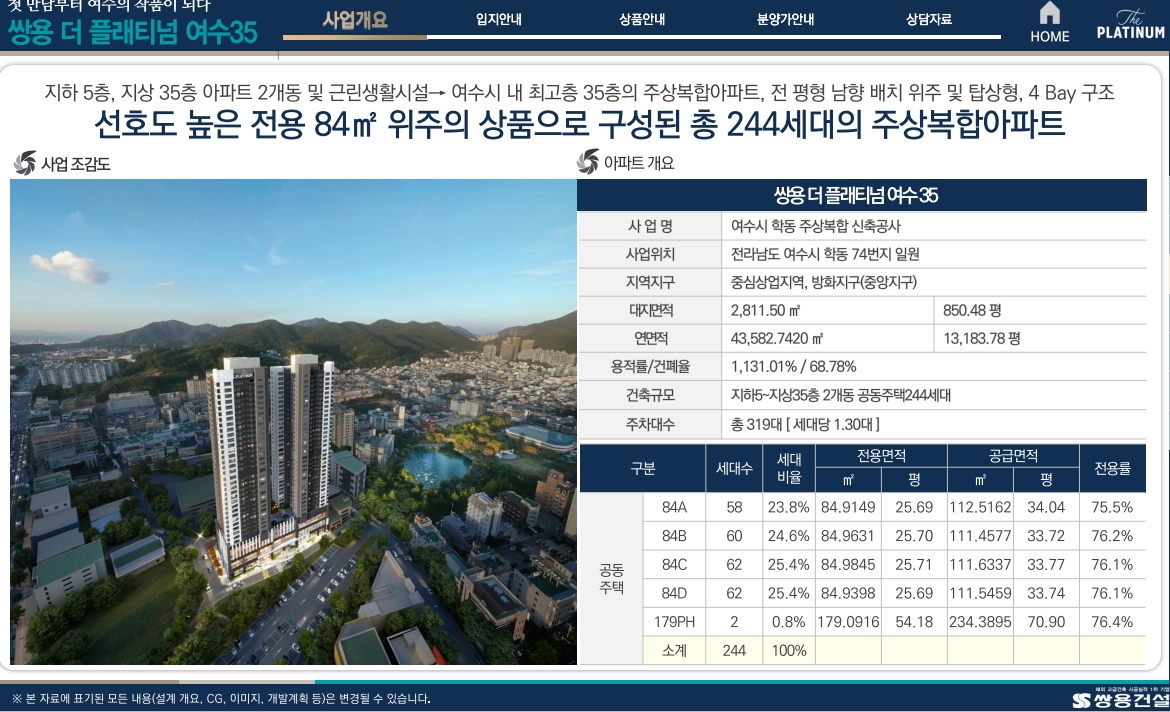The image size is (1170, 712).
Task: Open the 상품안내 tab
Action: click(642, 19)
